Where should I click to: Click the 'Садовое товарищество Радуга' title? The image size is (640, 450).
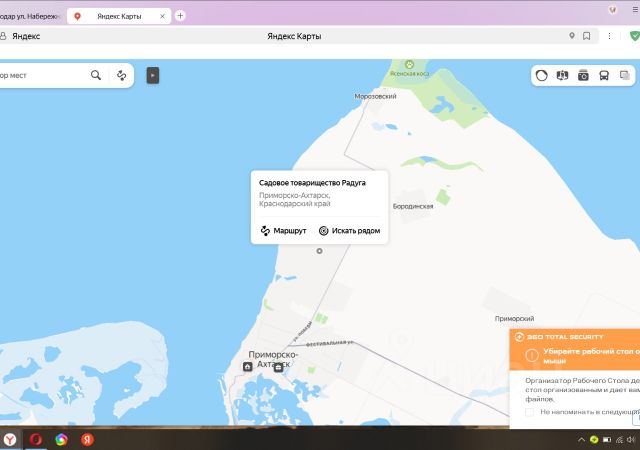tap(312, 183)
